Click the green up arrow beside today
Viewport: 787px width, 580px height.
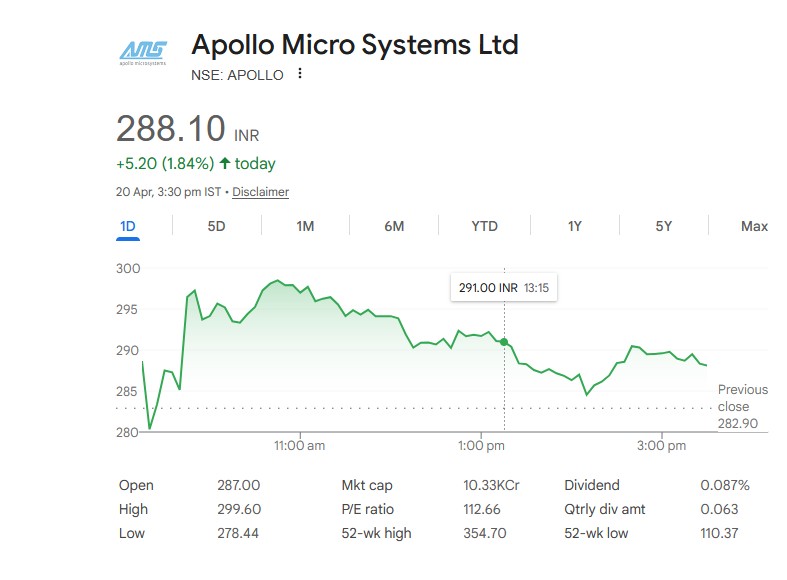point(225,163)
